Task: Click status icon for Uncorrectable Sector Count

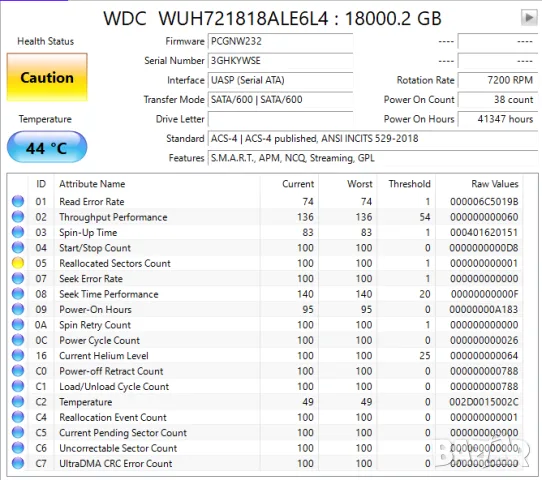Action: pos(18,448)
